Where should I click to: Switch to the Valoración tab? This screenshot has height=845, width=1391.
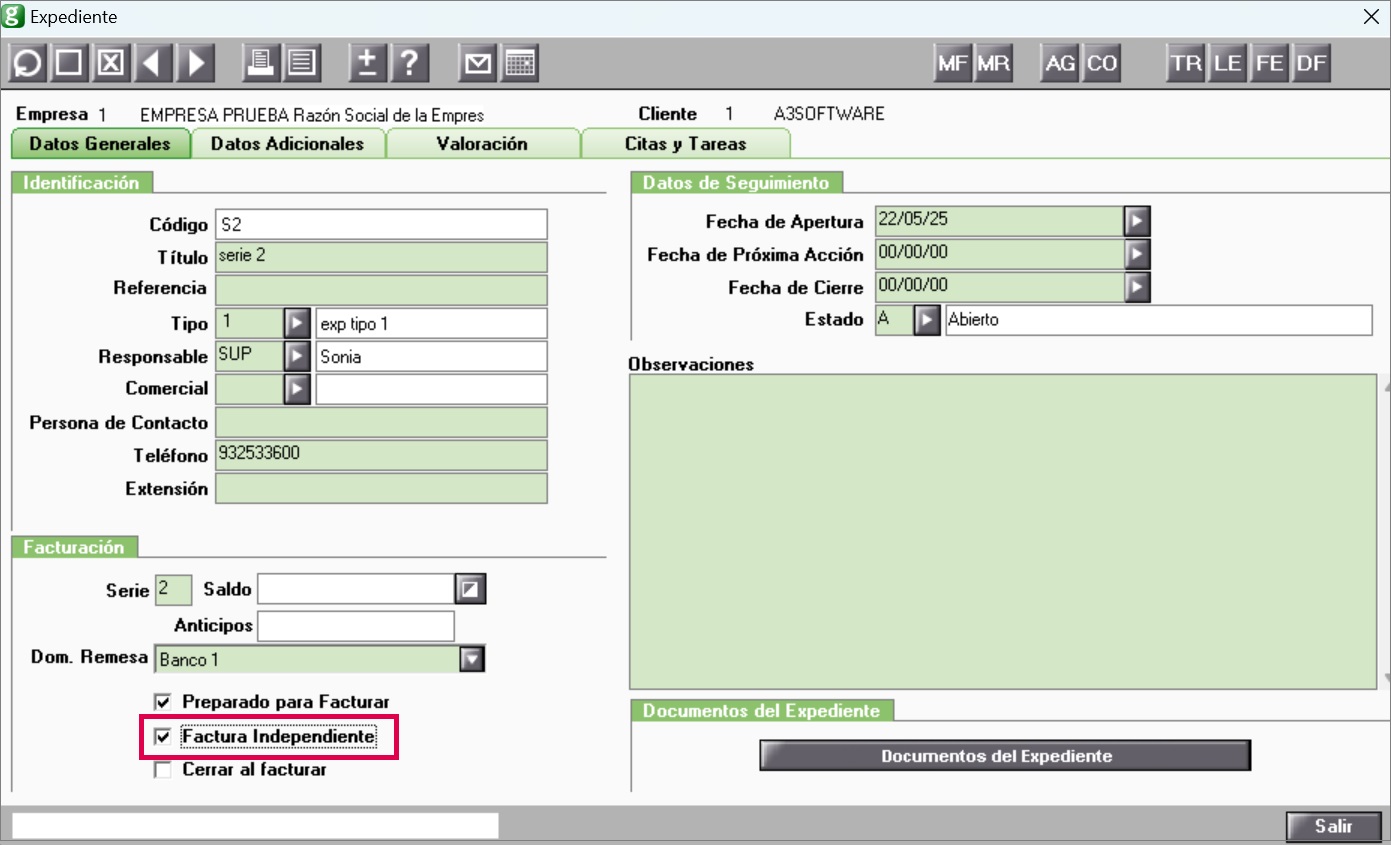(482, 144)
